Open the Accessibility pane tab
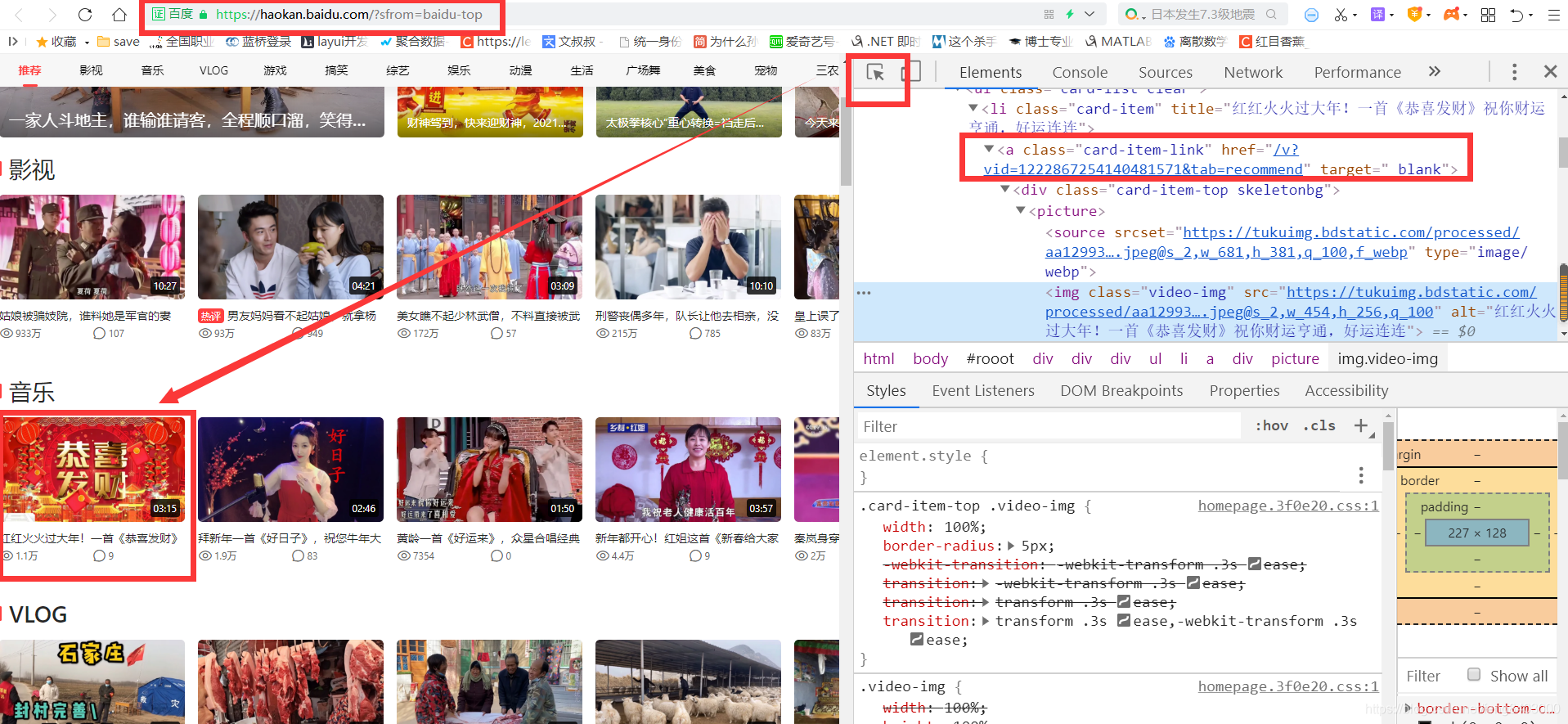The height and width of the screenshot is (724, 1568). 1346,390
